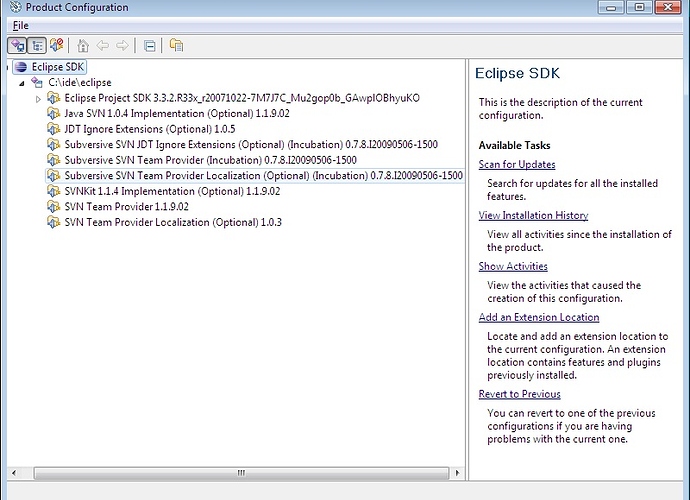Open the Scan for Updates link

pyautogui.click(x=517, y=165)
